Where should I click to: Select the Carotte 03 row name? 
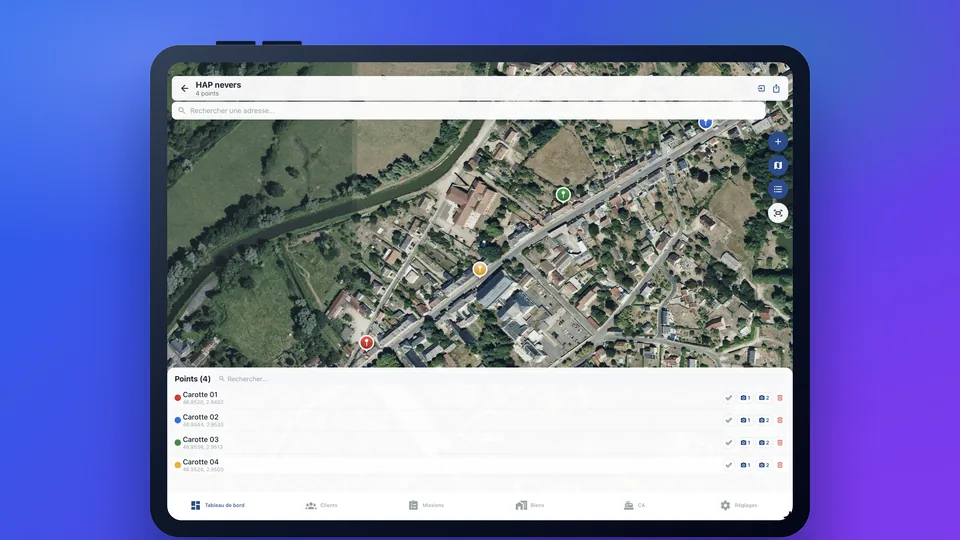click(x=200, y=440)
